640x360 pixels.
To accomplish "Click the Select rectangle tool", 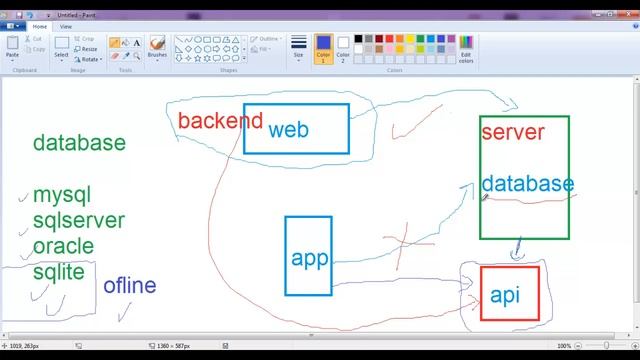I will pos(62,42).
